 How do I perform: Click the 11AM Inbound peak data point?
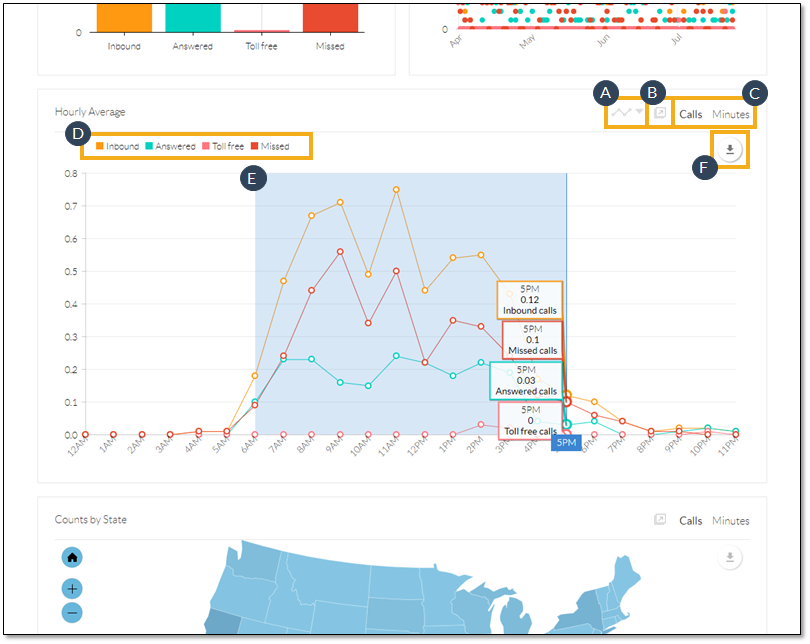point(397,189)
